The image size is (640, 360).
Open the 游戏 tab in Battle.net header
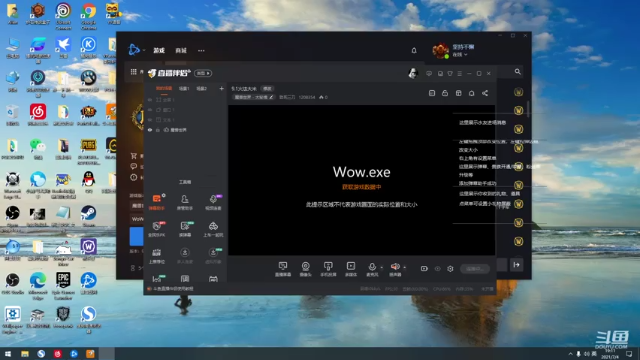coord(159,50)
